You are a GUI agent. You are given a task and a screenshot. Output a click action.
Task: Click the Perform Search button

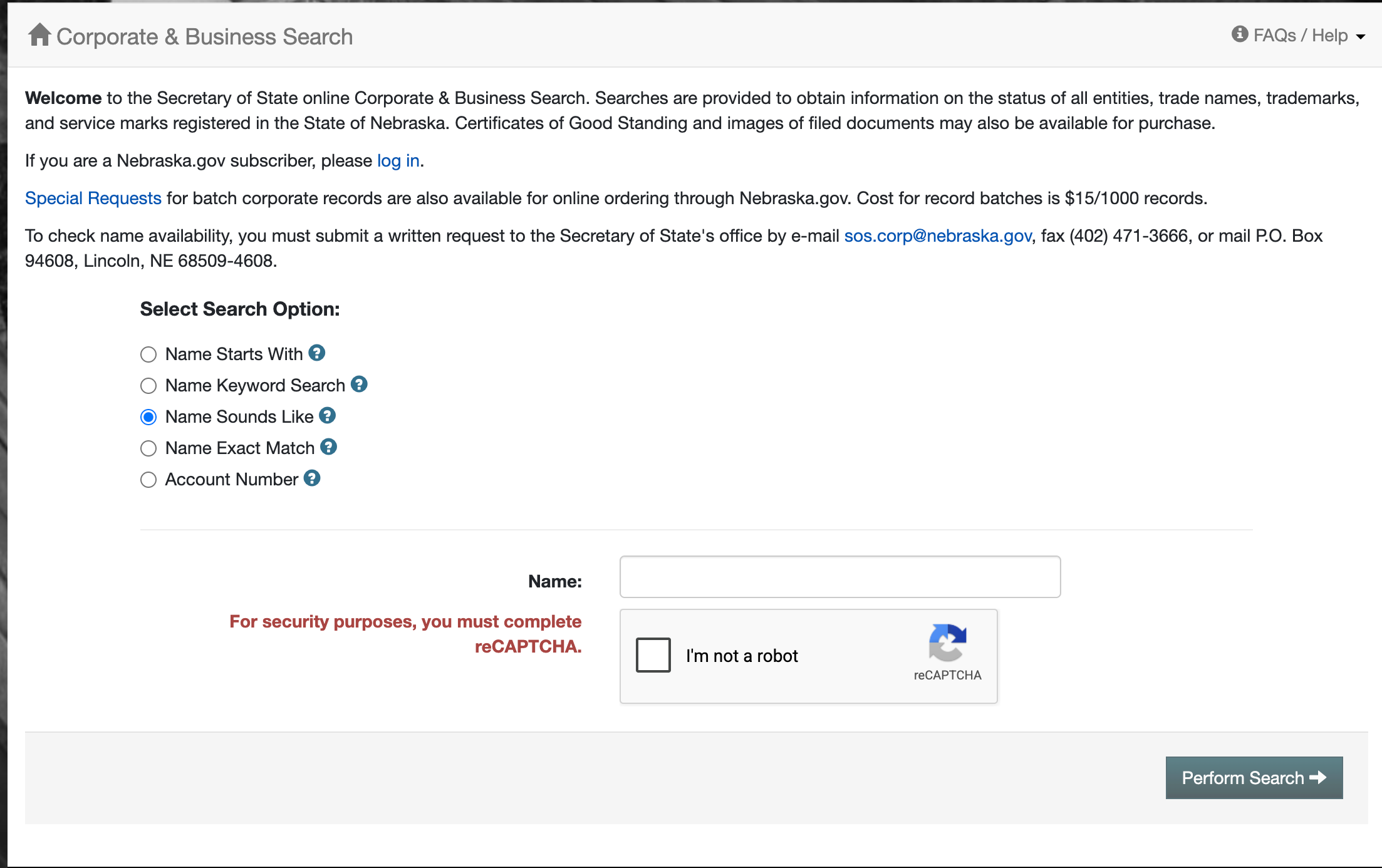1254,778
